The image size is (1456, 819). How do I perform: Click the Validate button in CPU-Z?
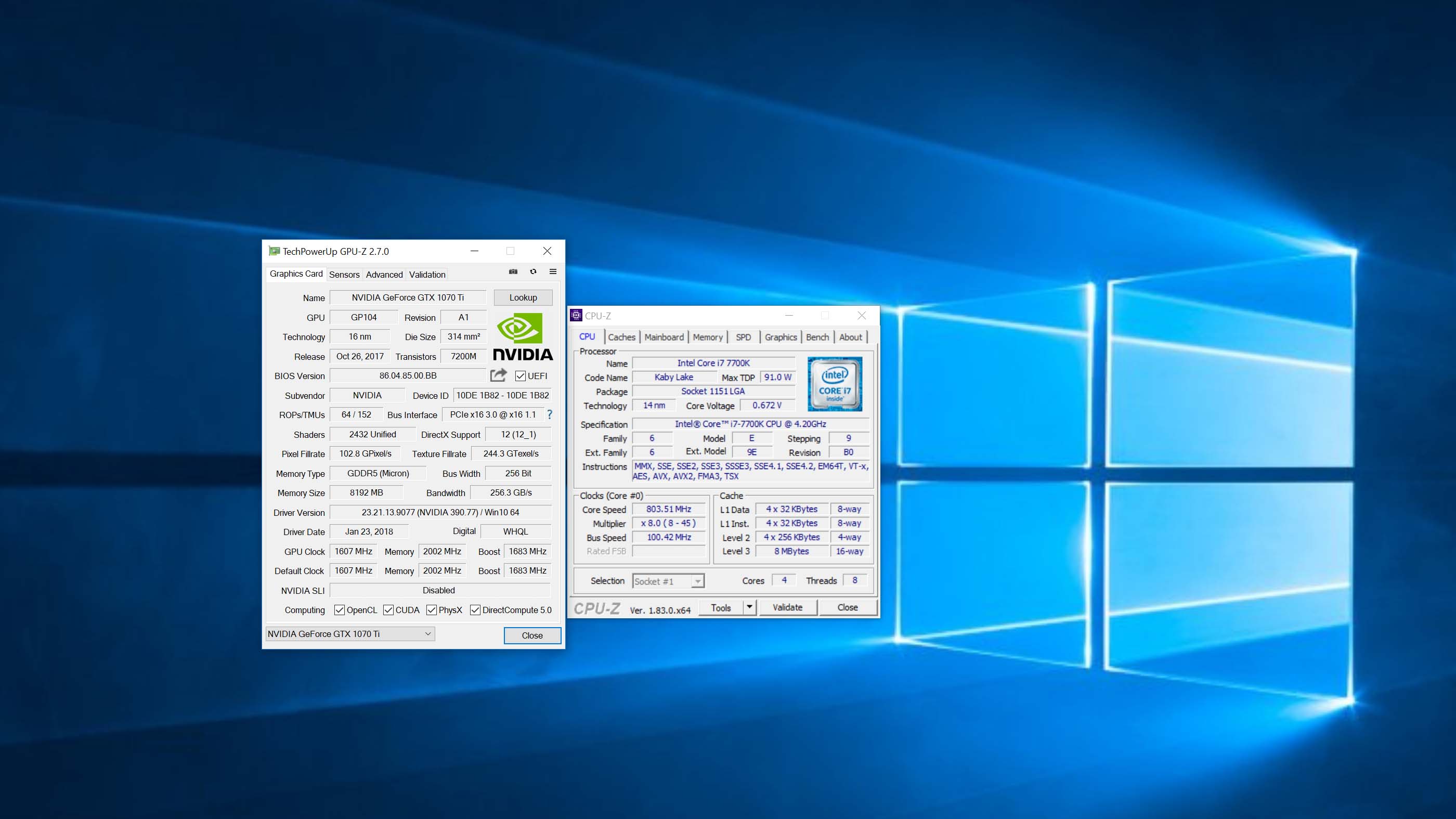tap(787, 607)
